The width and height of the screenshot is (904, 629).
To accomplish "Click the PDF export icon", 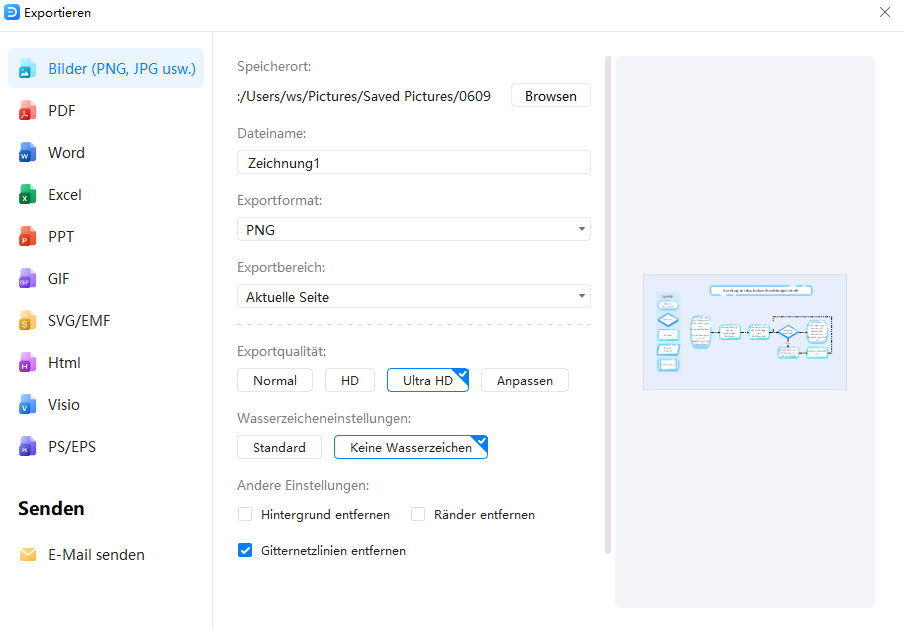I will [x=27, y=111].
